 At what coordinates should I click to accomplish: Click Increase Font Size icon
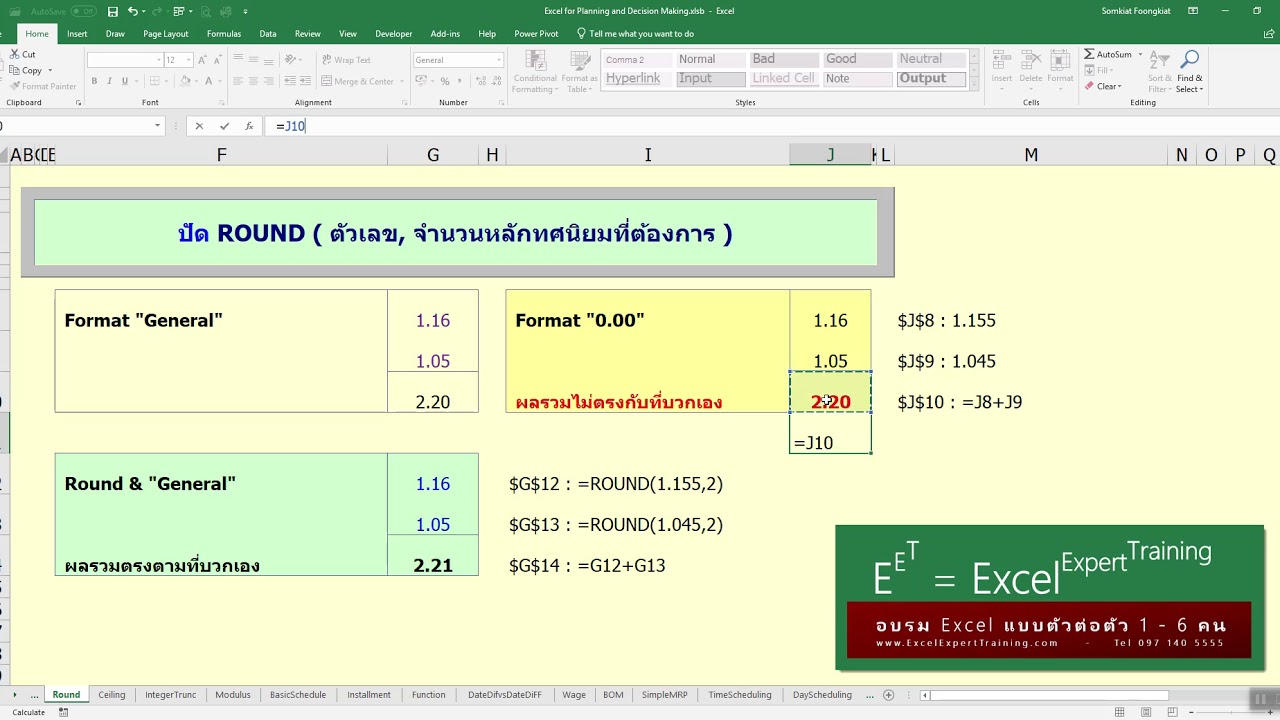[200, 60]
